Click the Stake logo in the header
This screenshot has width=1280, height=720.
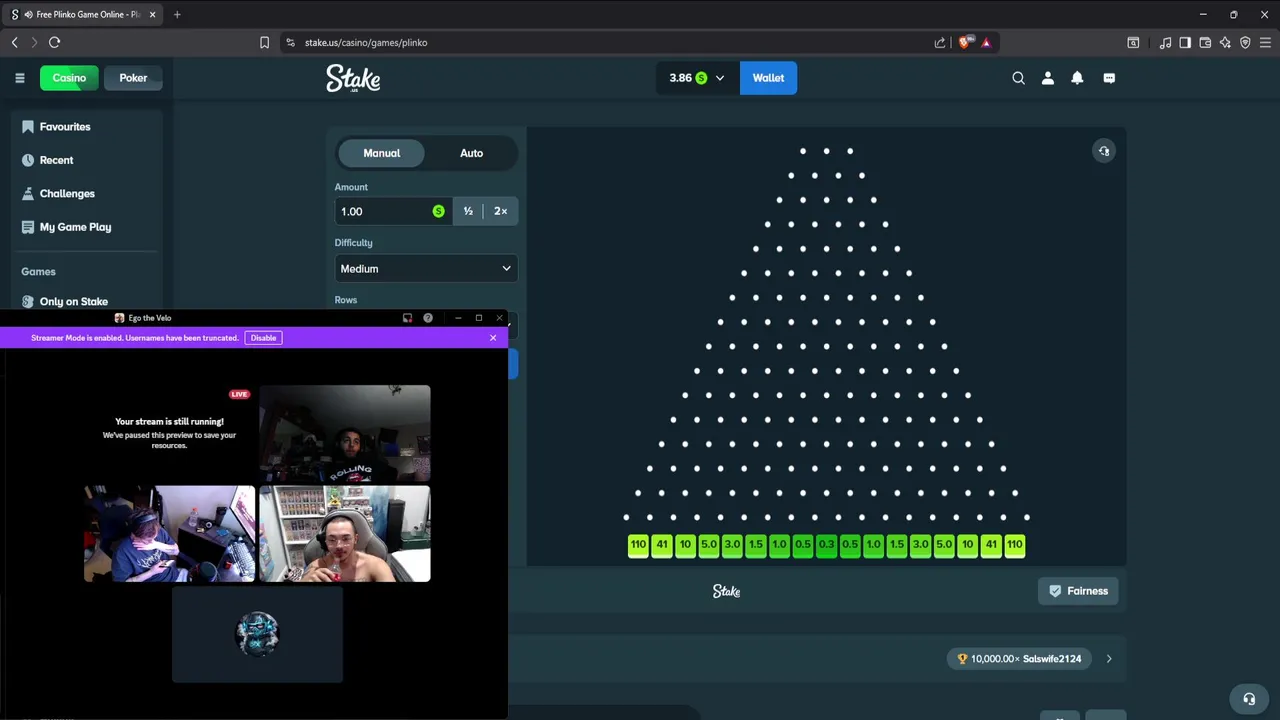(x=353, y=78)
